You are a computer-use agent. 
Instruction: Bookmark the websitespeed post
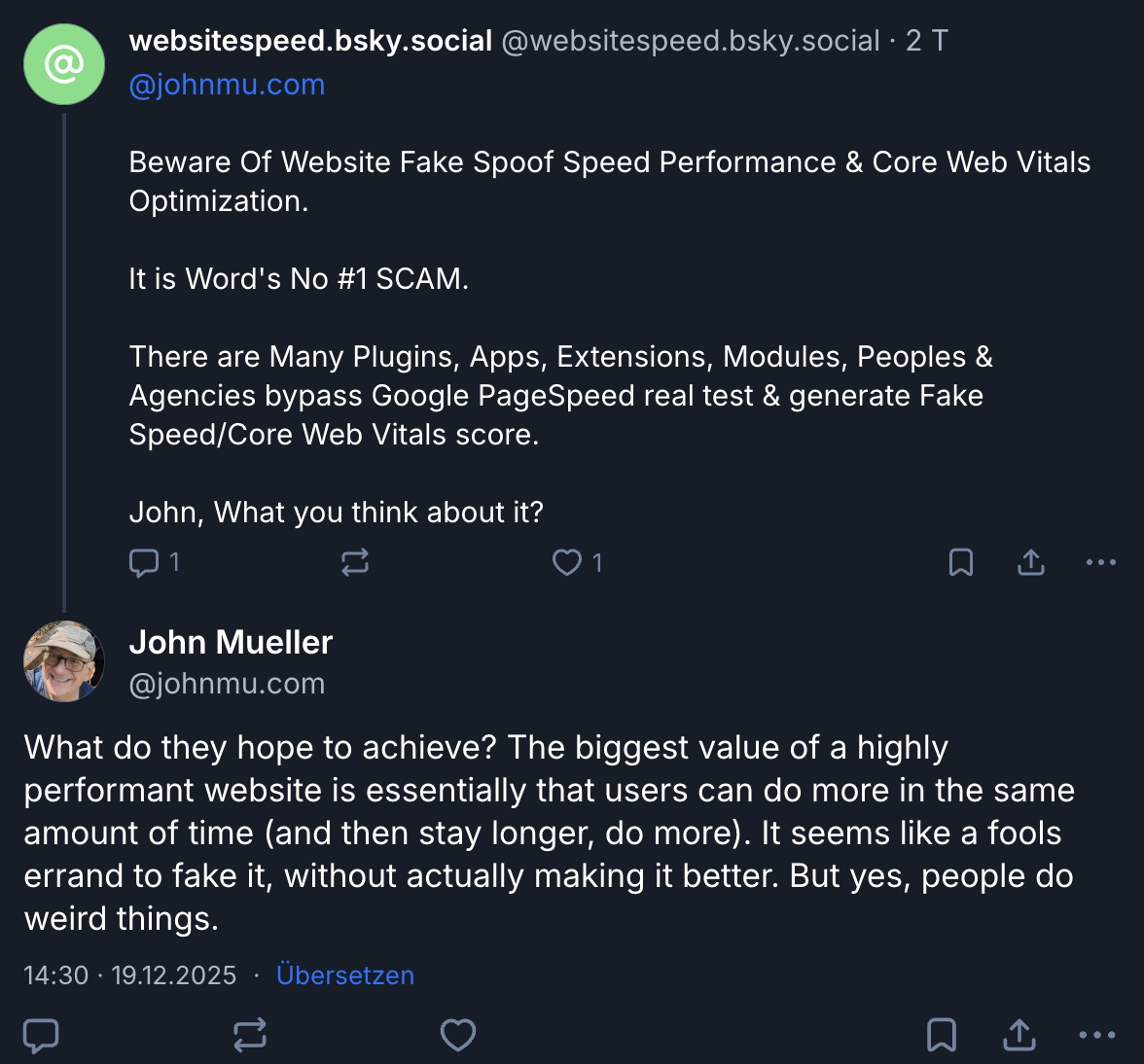coord(960,562)
